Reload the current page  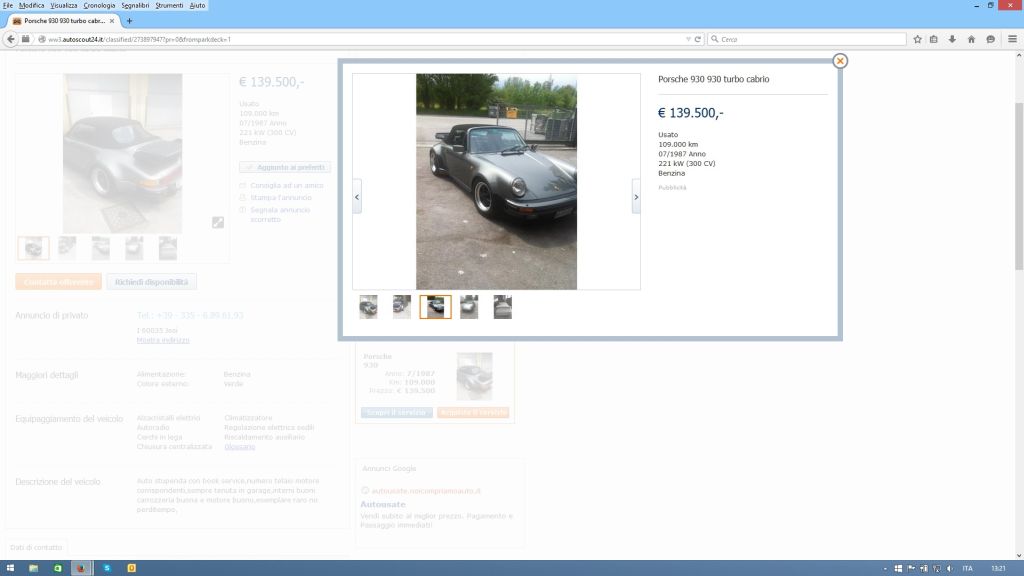click(697, 39)
